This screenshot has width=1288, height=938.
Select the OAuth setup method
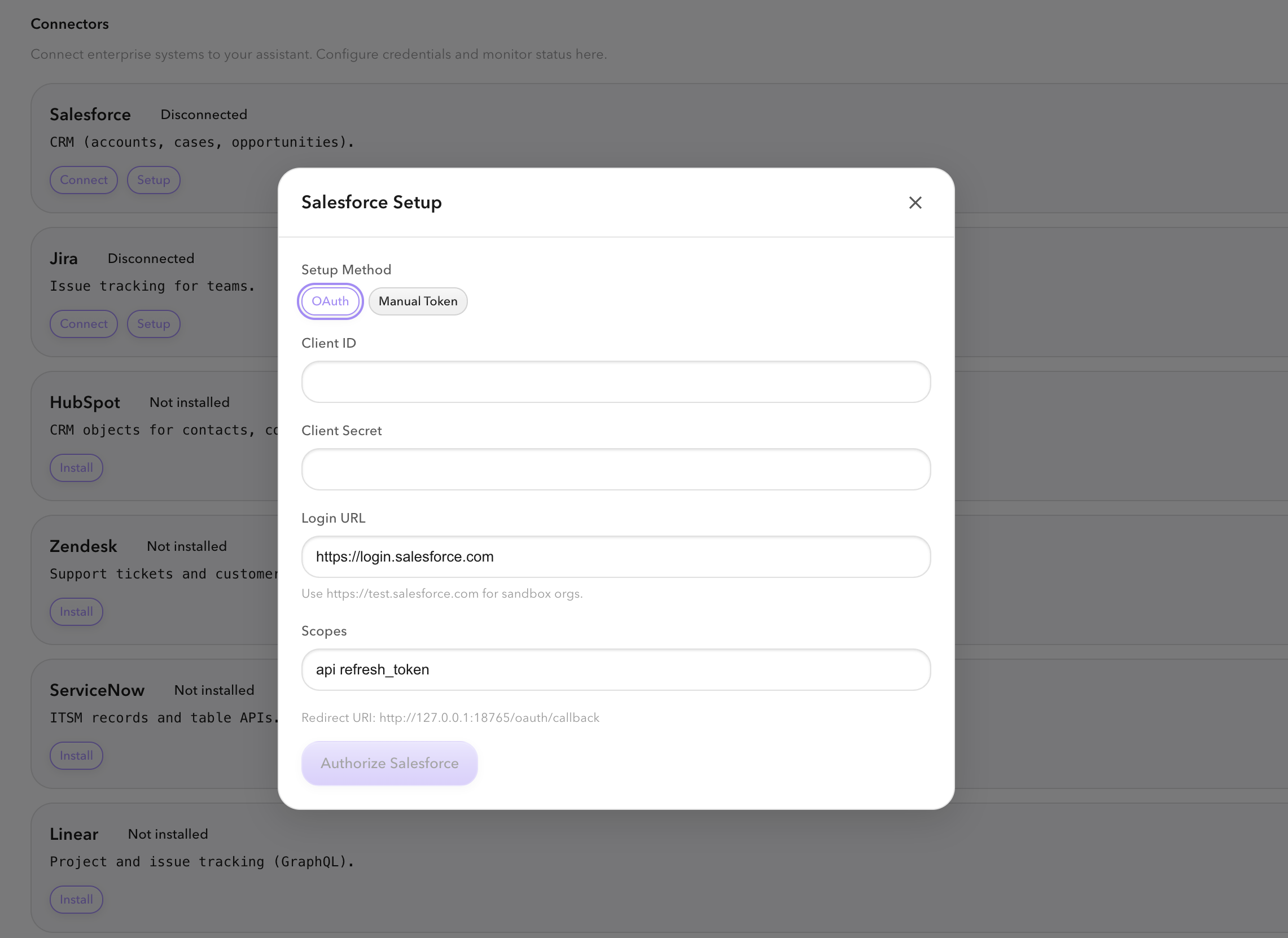pos(330,301)
